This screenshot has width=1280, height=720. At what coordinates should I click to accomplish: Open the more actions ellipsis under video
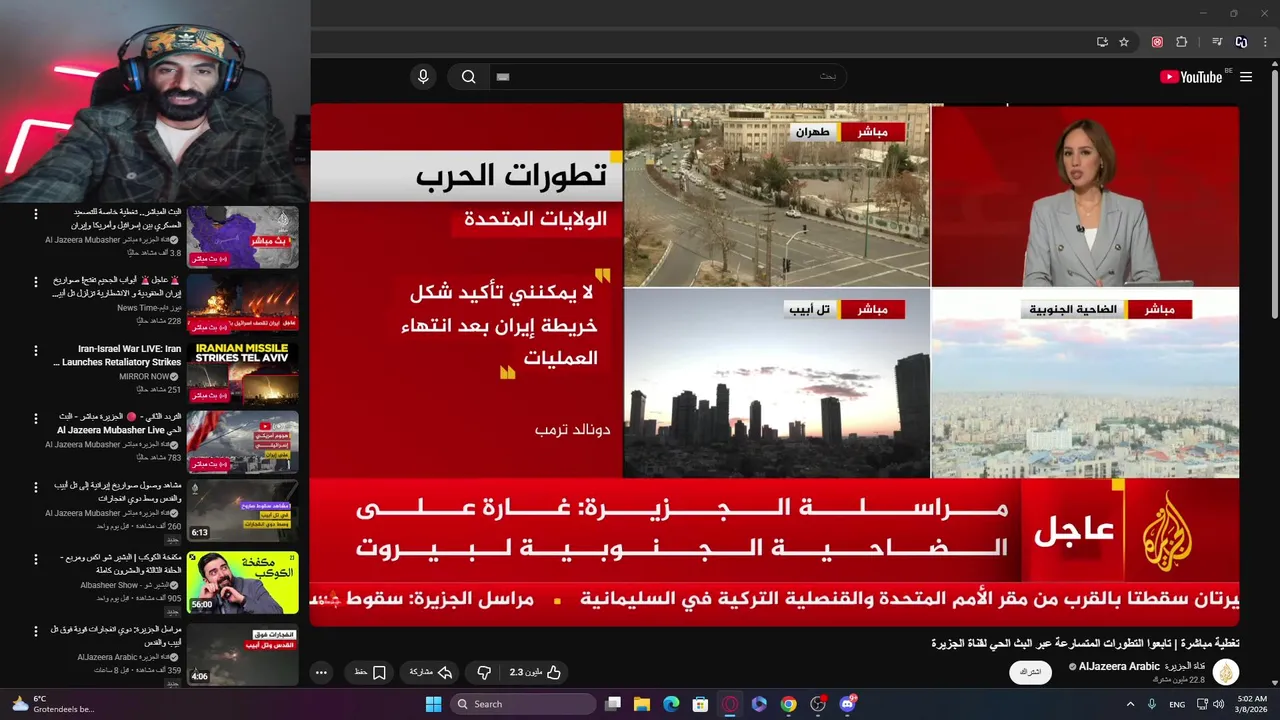pyautogui.click(x=321, y=672)
